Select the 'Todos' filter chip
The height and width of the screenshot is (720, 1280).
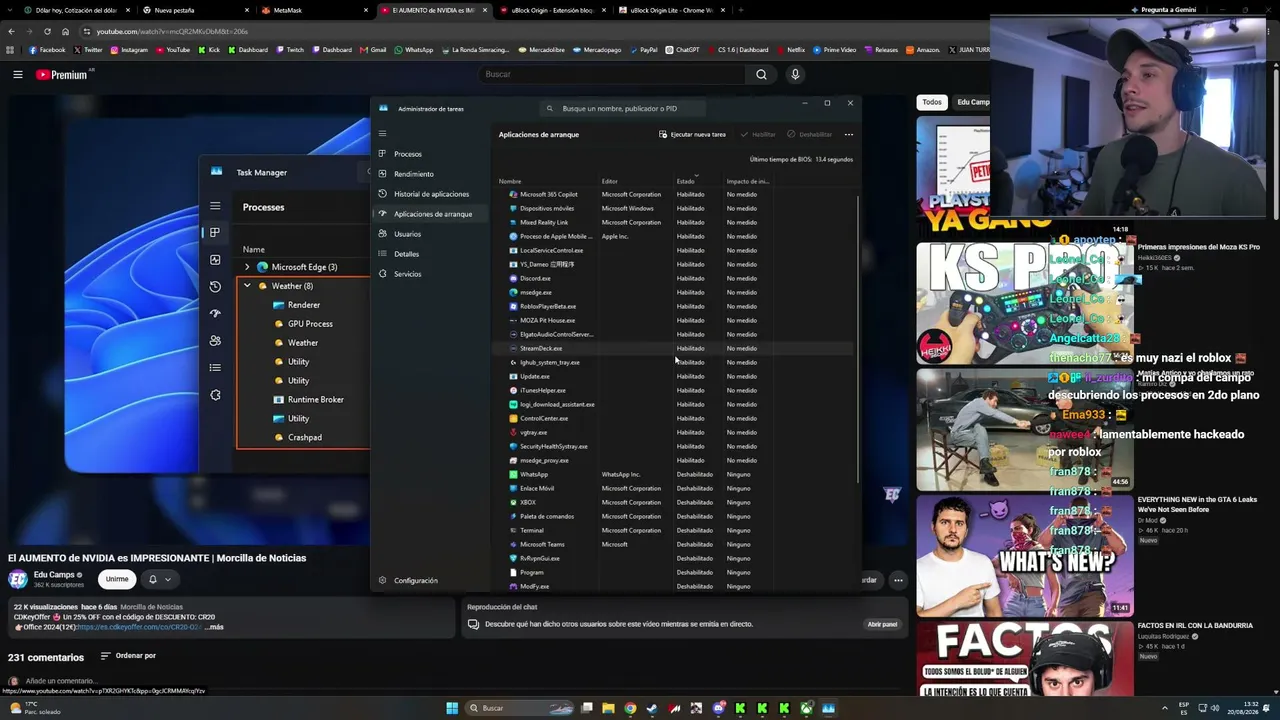[x=932, y=102]
